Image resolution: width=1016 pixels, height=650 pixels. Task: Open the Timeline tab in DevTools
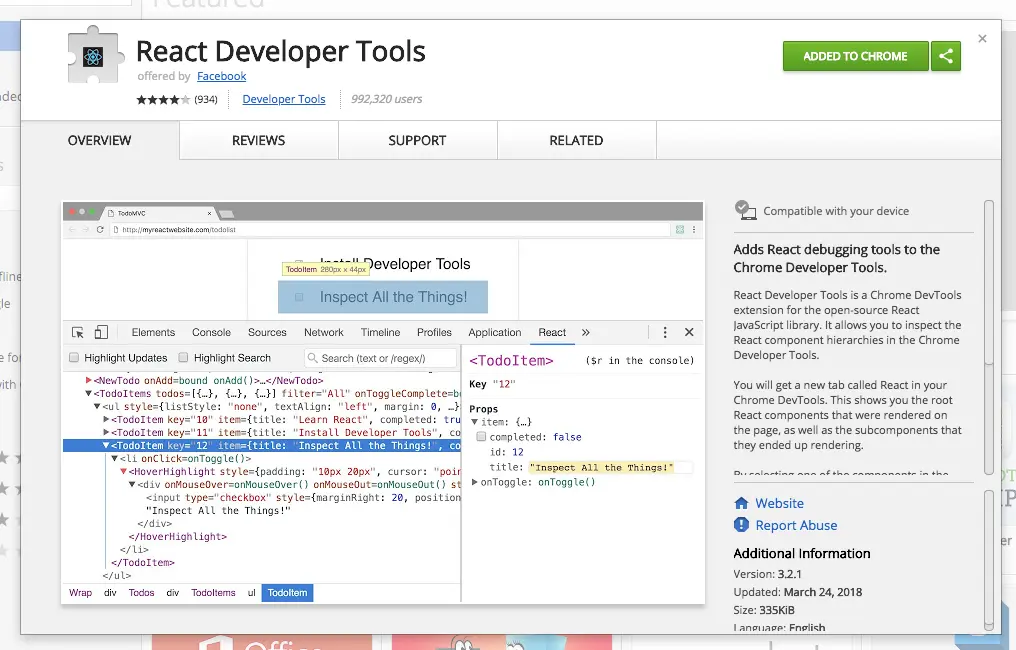pyautogui.click(x=380, y=332)
